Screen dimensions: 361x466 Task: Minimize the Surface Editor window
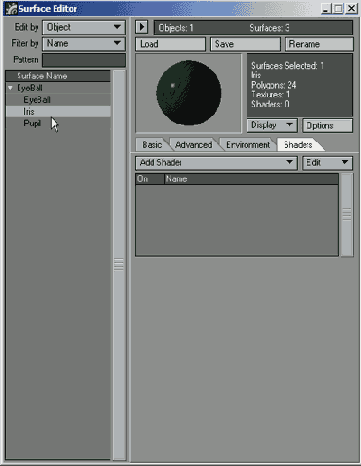pyautogui.click(x=326, y=8)
